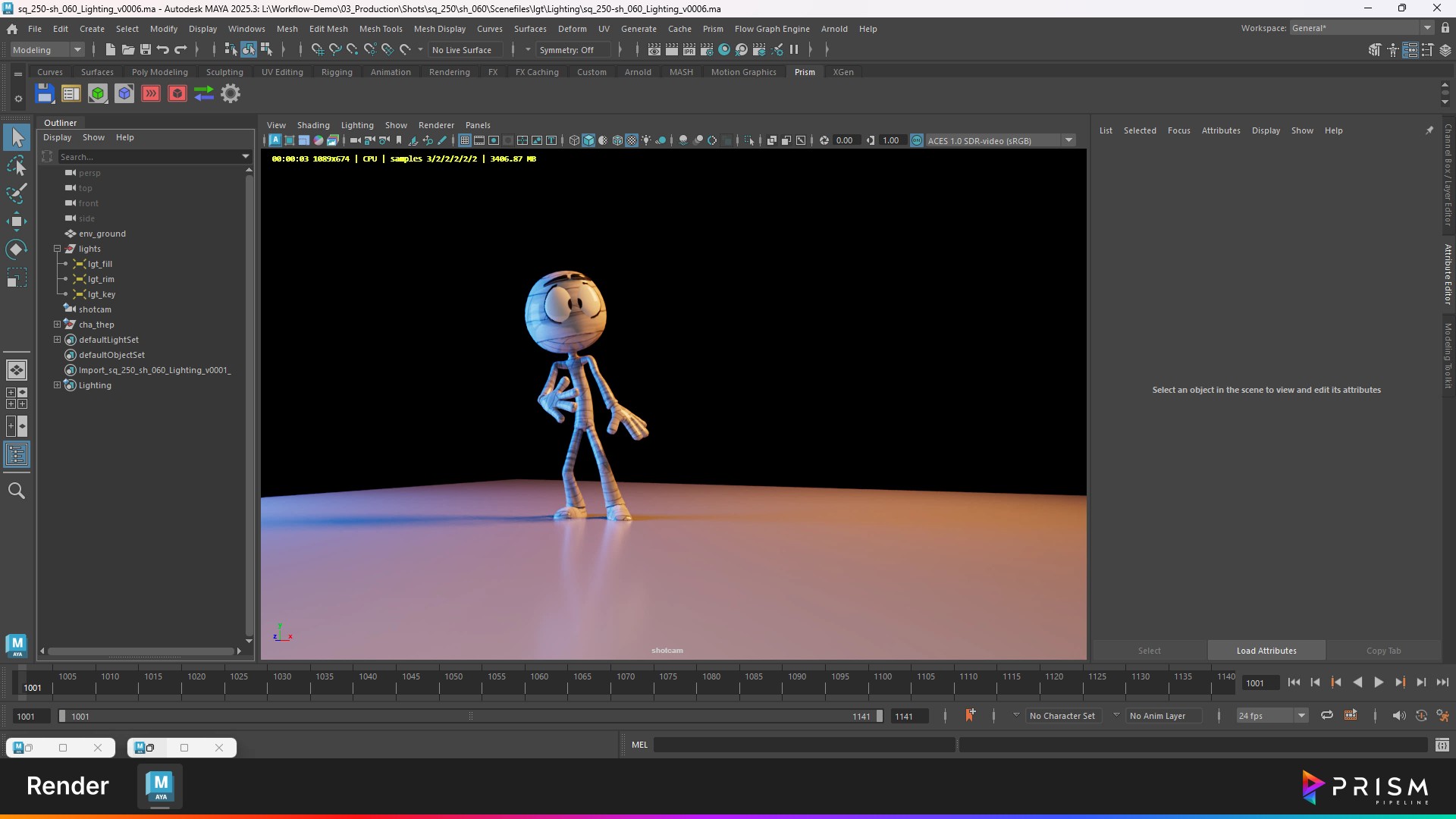This screenshot has width=1456, height=819.
Task: Switch to the Rendering shelf tab
Action: tap(449, 72)
